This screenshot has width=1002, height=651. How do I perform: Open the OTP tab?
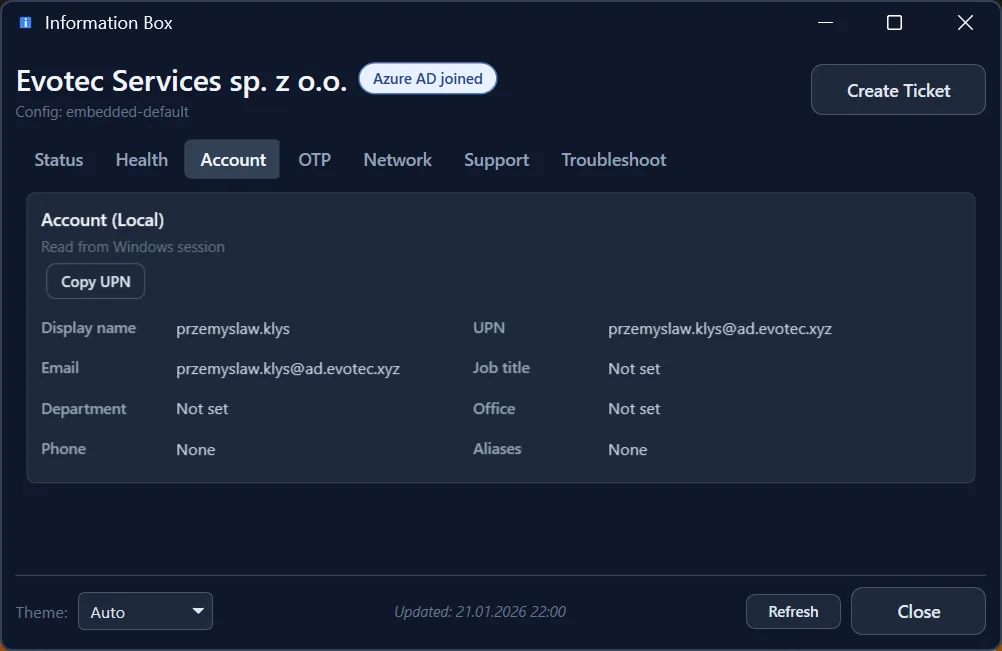click(x=314, y=160)
